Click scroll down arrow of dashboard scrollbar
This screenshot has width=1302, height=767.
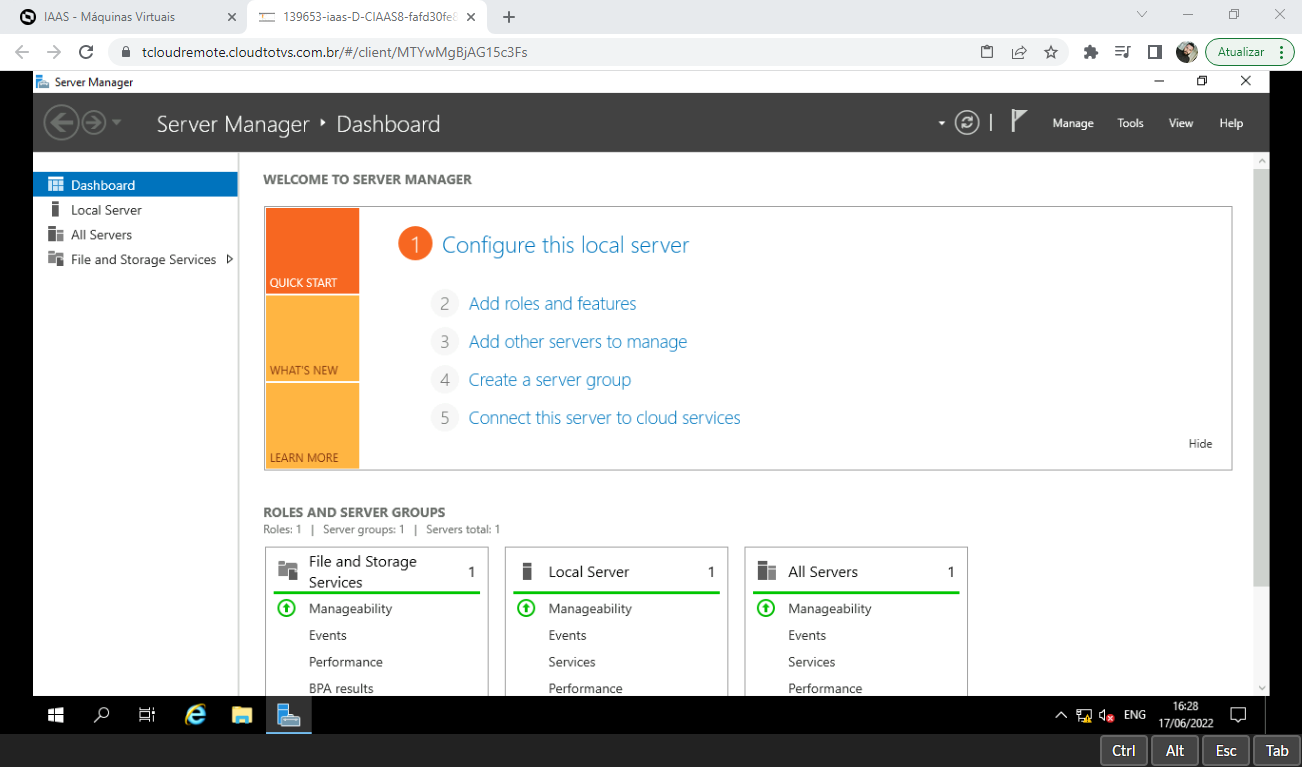pyautogui.click(x=1261, y=687)
